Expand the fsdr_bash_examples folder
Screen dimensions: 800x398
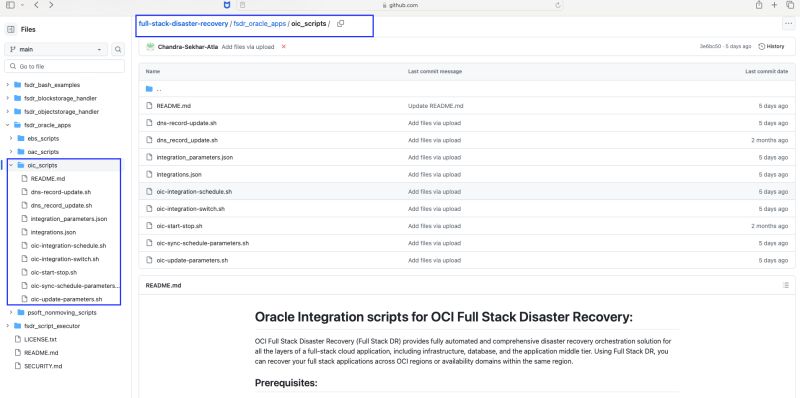coord(8,85)
